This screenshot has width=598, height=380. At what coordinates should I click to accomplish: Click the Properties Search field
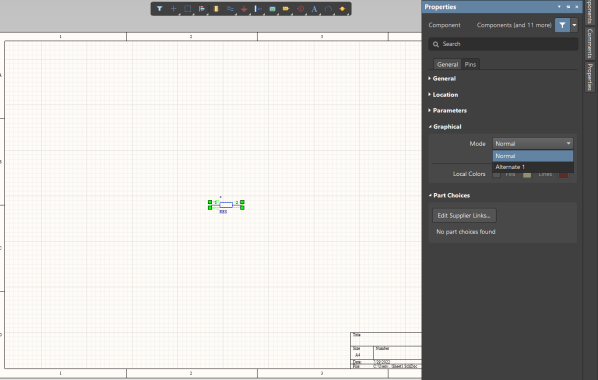coord(503,44)
